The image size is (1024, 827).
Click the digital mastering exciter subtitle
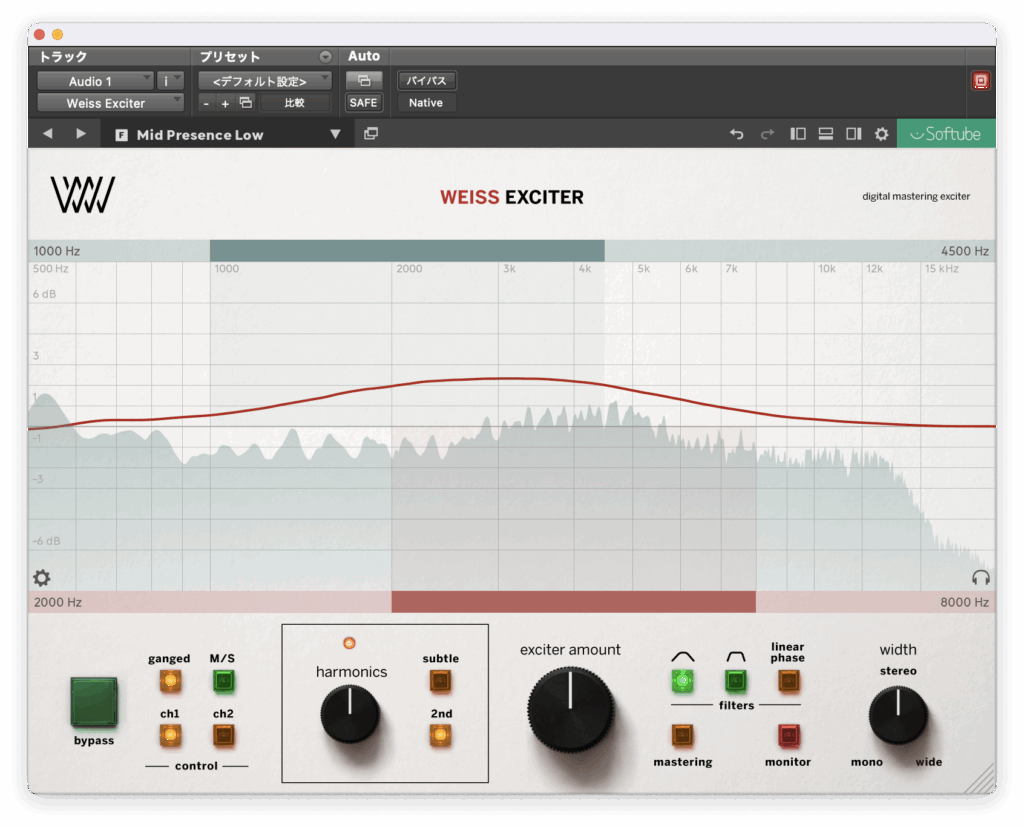click(916, 197)
